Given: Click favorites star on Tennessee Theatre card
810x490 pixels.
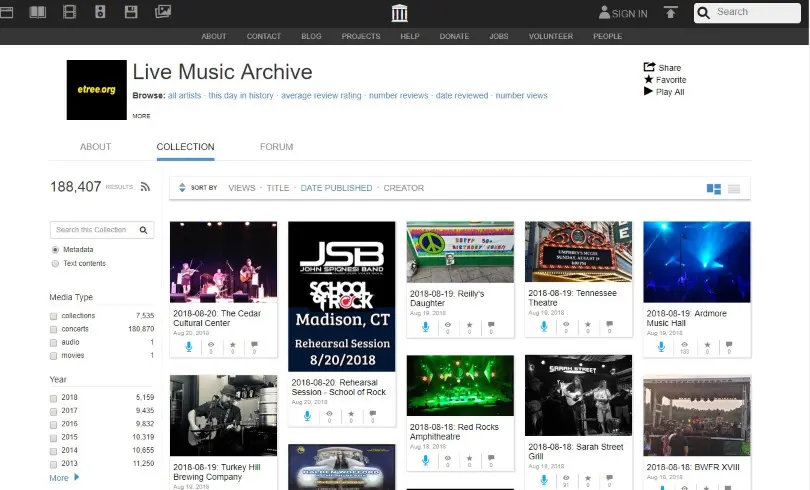Looking at the screenshot, I should click(588, 325).
